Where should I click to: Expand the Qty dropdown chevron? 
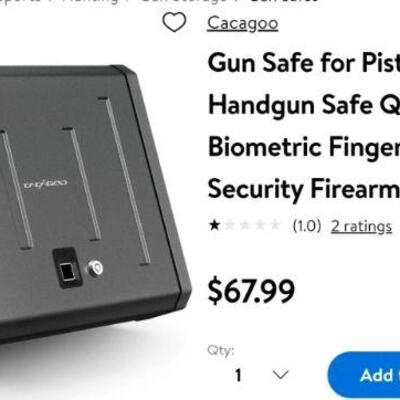[280, 375]
